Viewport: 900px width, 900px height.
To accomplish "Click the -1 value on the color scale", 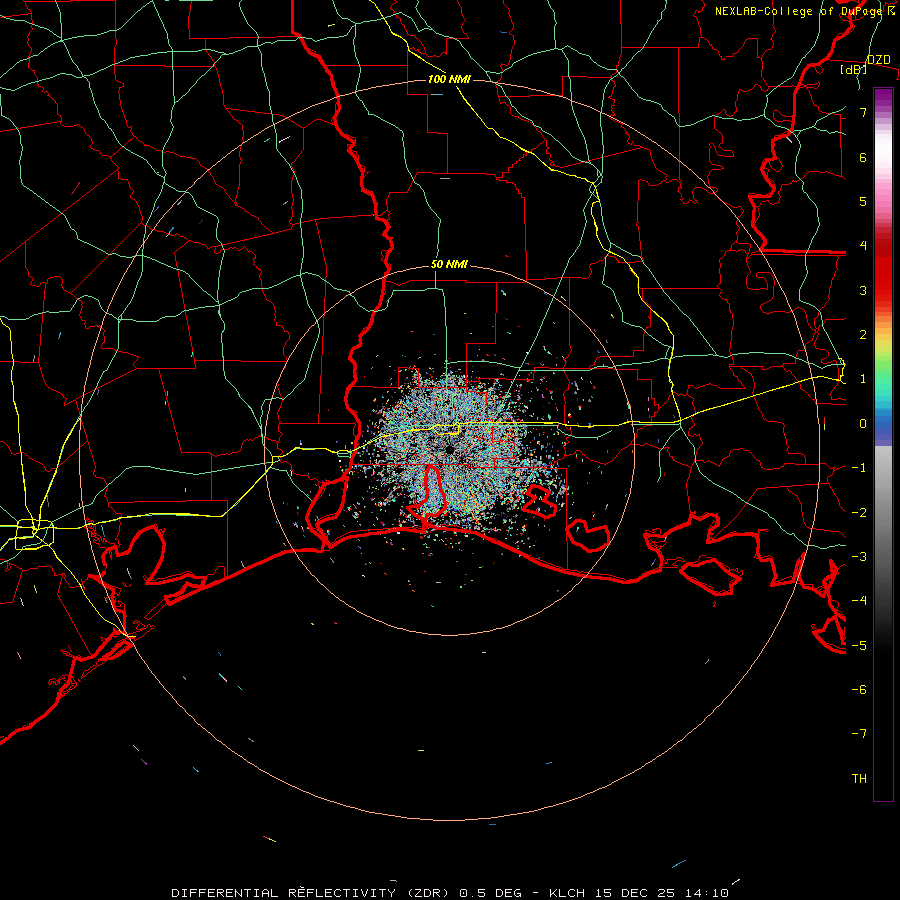I will [859, 468].
